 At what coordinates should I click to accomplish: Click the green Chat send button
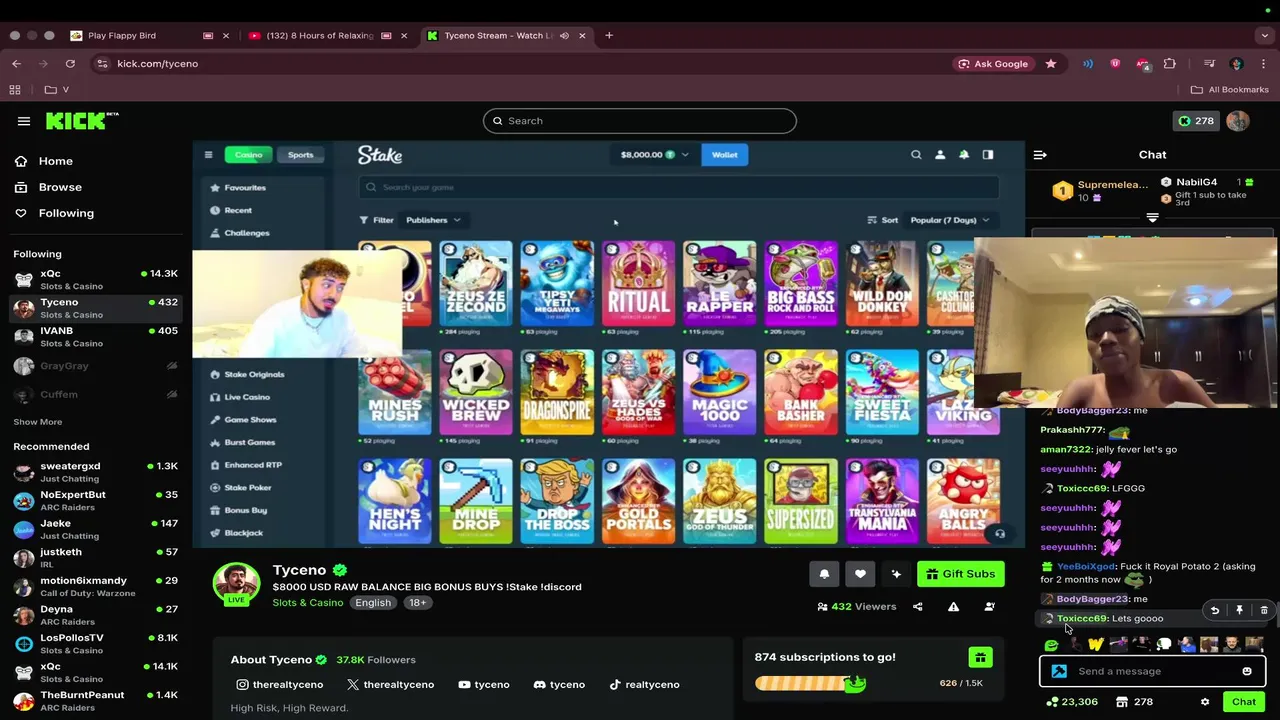pyautogui.click(x=1244, y=702)
